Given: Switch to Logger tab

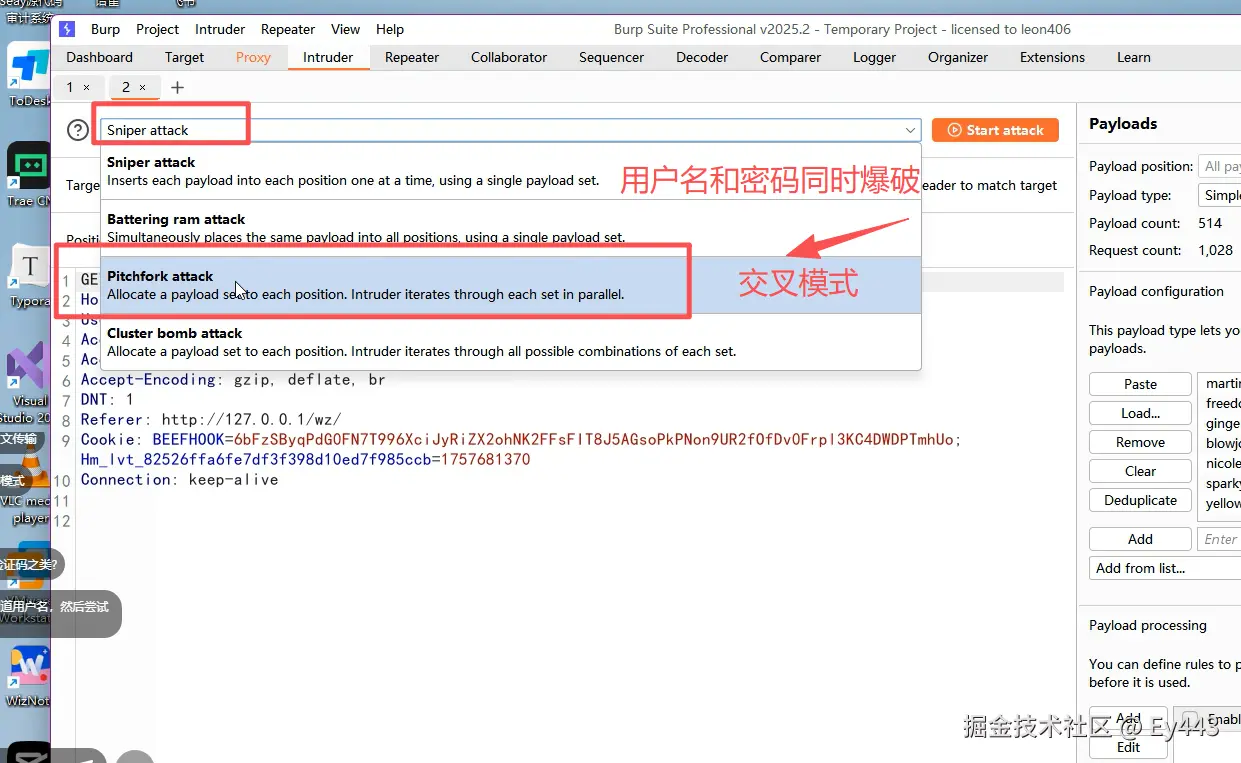Looking at the screenshot, I should pos(874,57).
